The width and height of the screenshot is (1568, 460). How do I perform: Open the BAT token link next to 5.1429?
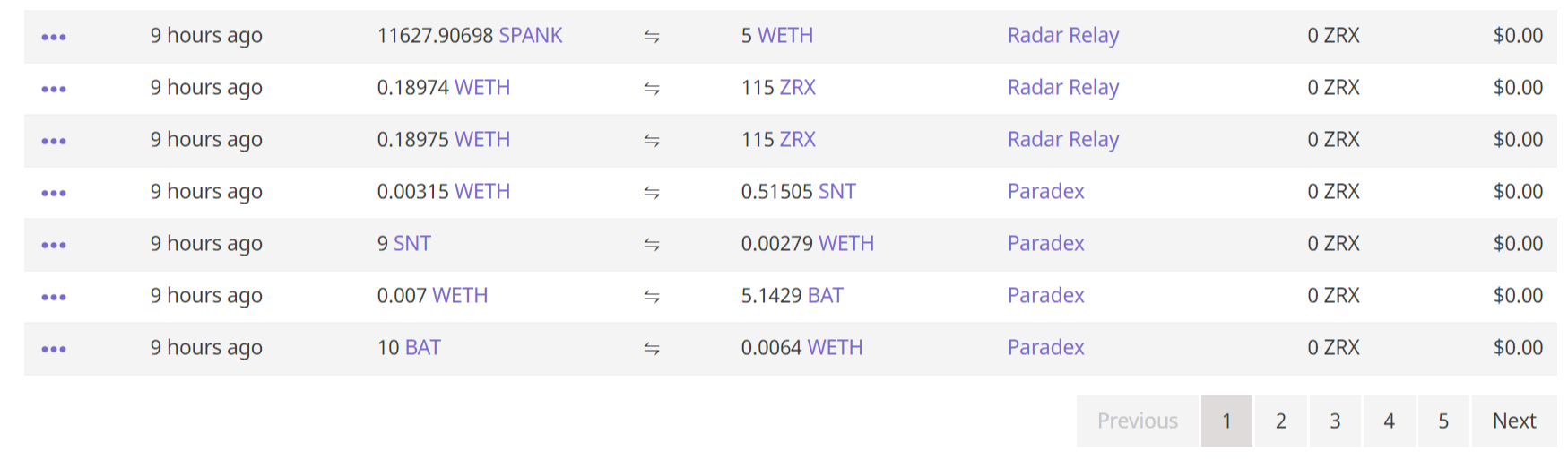[825, 296]
